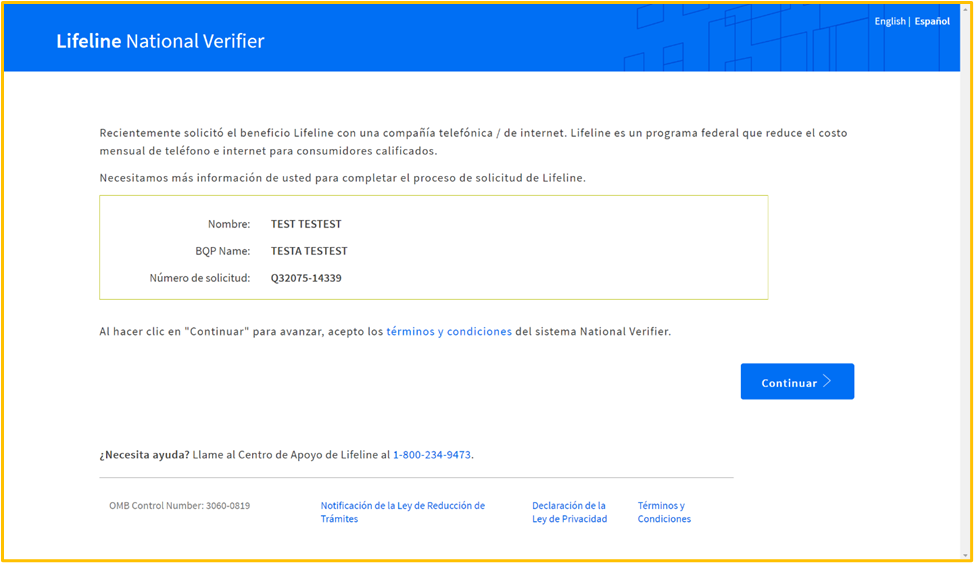The height and width of the screenshot is (563, 974).
Task: Open footer Términos y Condiciones link
Action: (x=664, y=512)
